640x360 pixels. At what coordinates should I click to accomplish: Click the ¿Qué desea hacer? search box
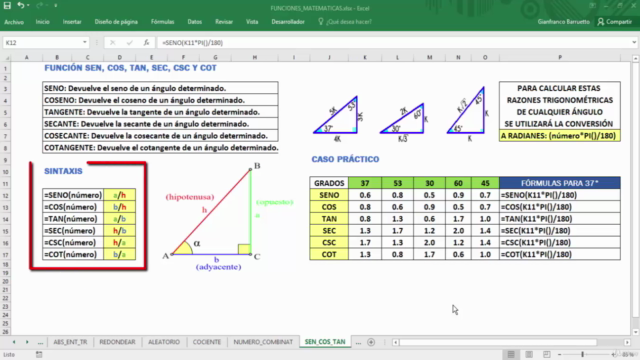pyautogui.click(x=345, y=22)
